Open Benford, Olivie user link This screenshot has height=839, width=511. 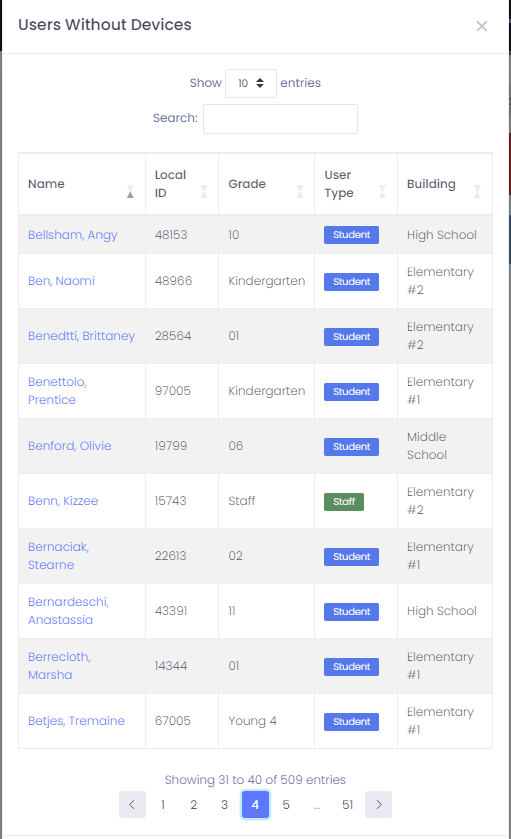tap(70, 446)
